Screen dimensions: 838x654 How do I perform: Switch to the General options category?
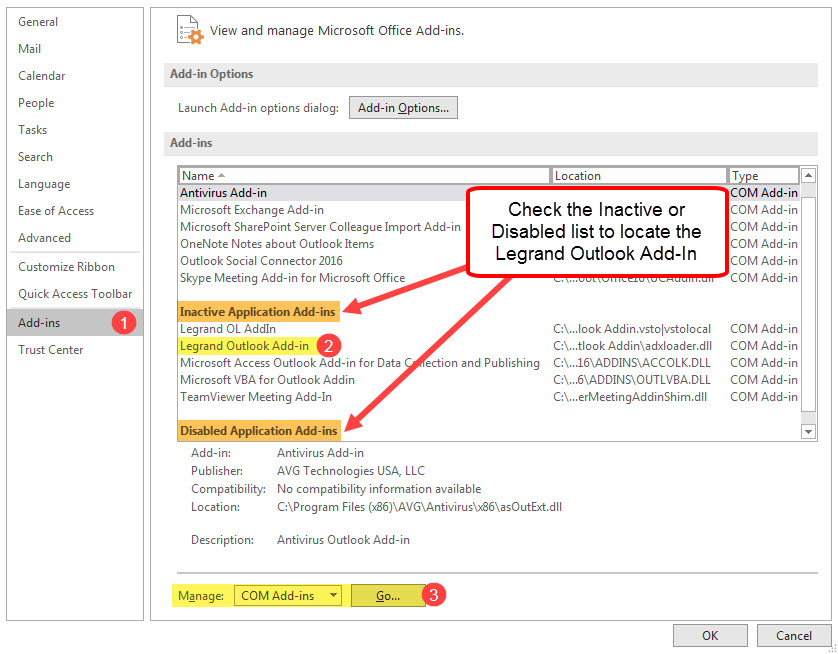tap(38, 22)
